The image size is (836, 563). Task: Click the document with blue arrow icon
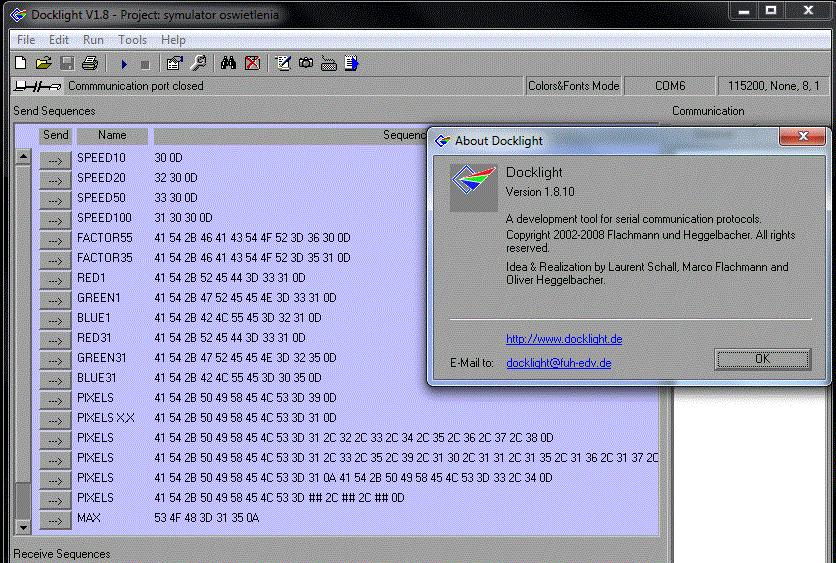(x=351, y=63)
